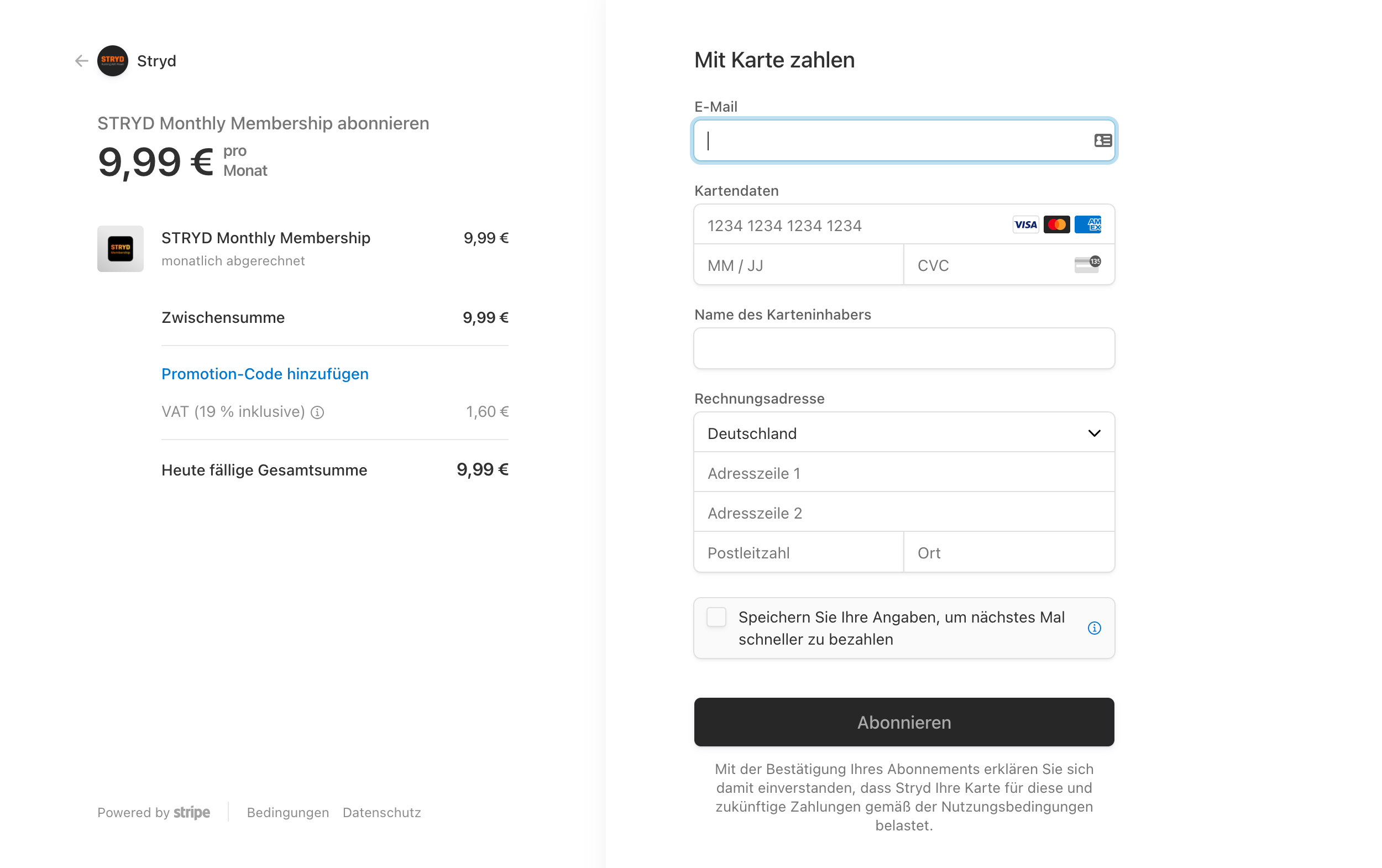Click the info icon beside save details

tap(1095, 628)
